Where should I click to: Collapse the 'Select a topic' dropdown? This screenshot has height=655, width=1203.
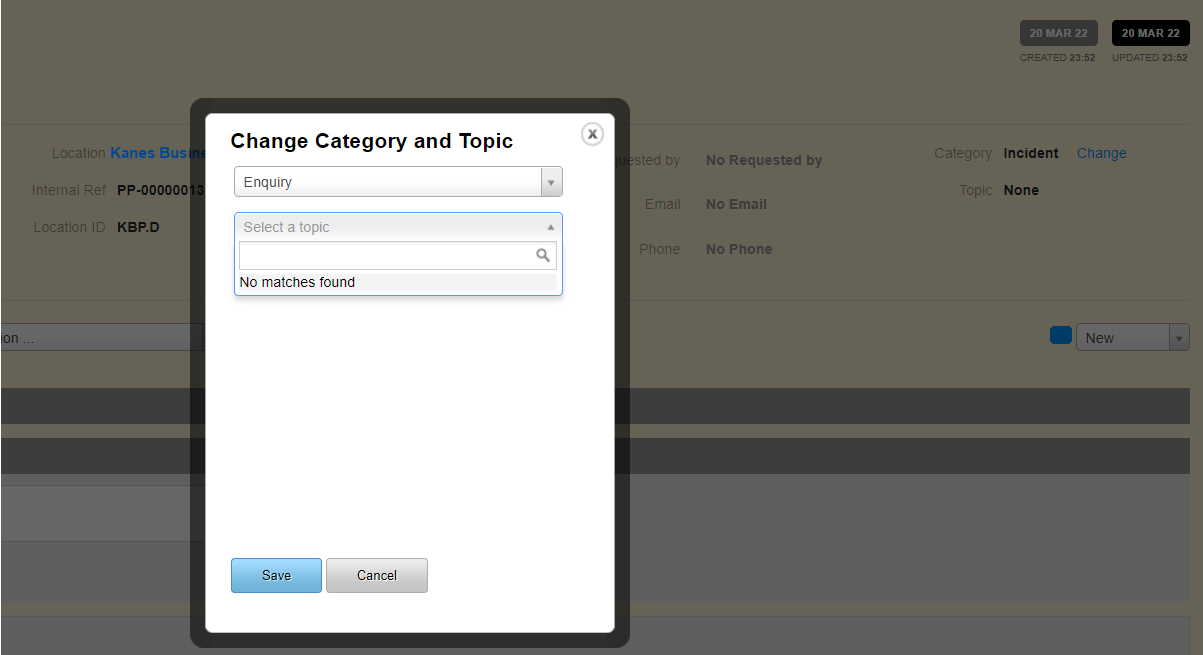coord(397,227)
